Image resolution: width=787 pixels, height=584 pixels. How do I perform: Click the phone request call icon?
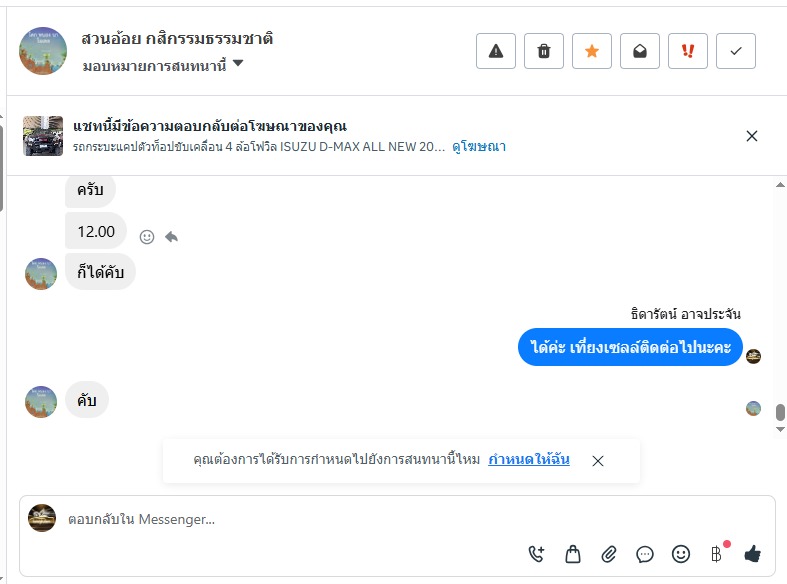[x=537, y=554]
